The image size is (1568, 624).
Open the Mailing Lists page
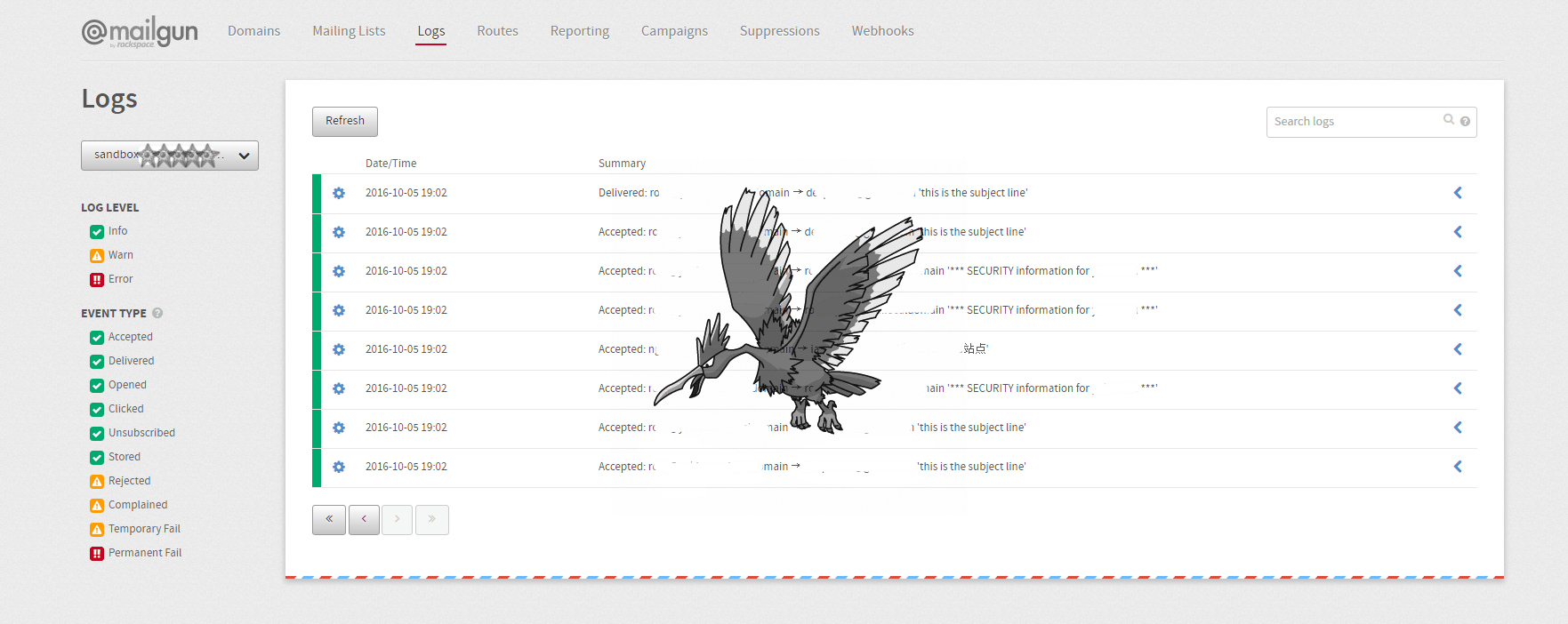[349, 31]
